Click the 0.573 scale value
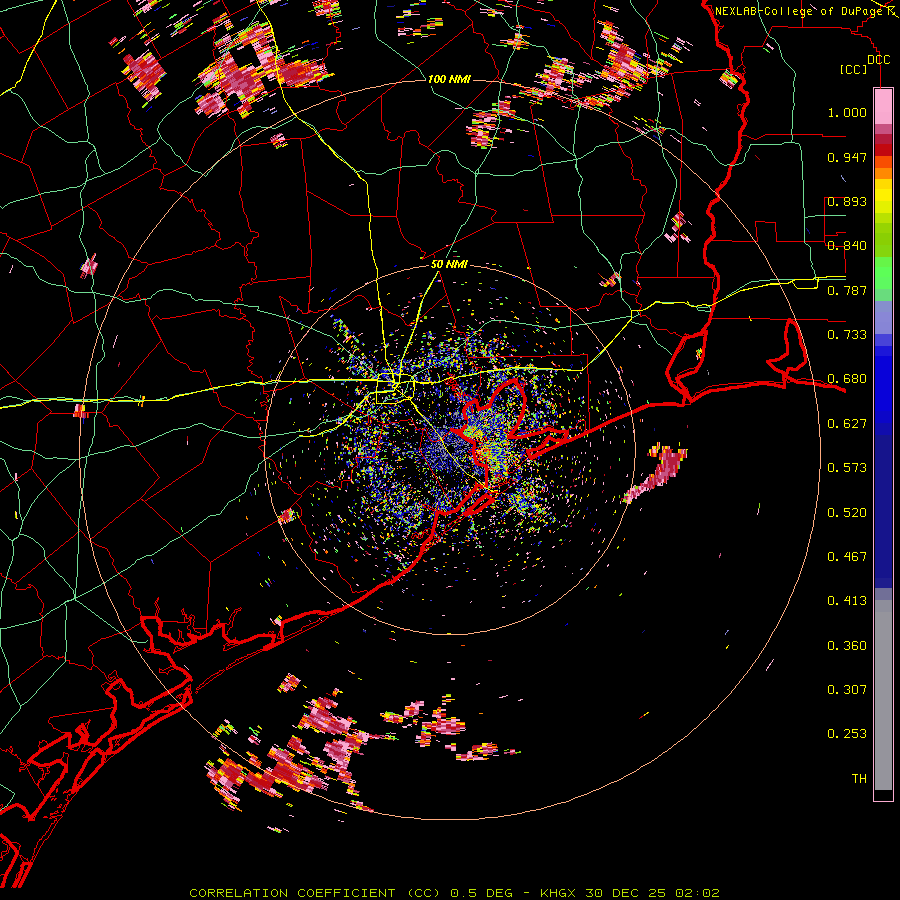 (x=847, y=468)
